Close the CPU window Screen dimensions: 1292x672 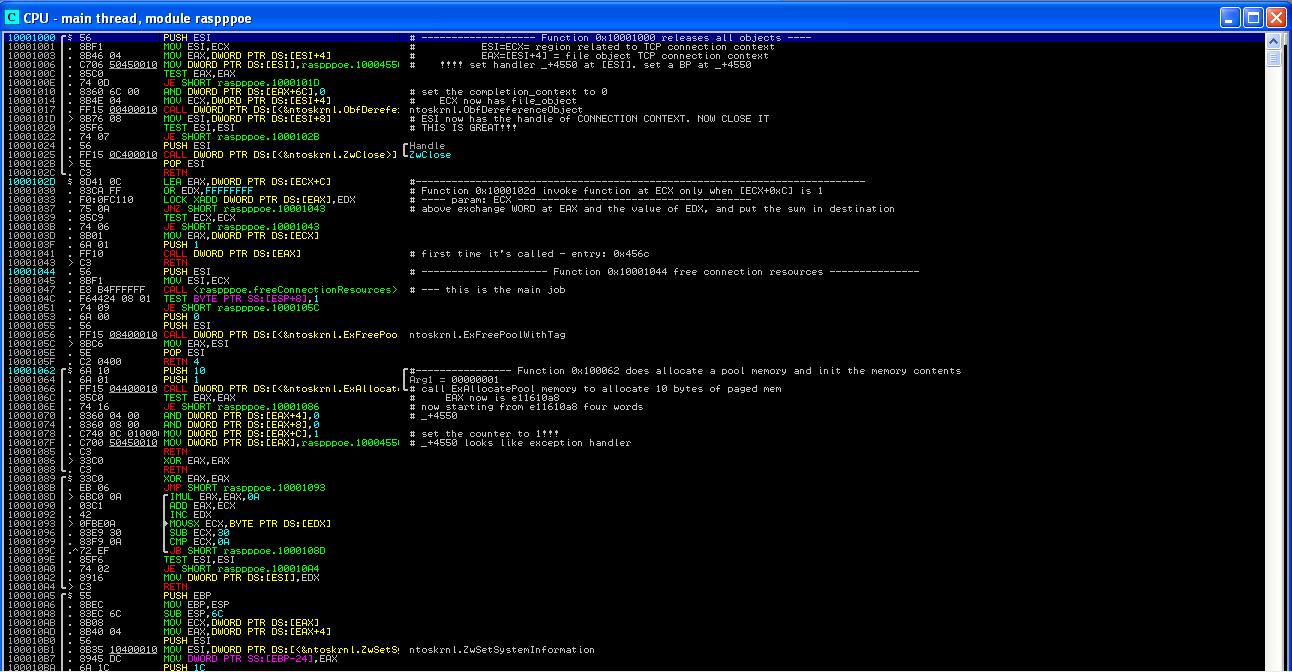[x=1277, y=18]
